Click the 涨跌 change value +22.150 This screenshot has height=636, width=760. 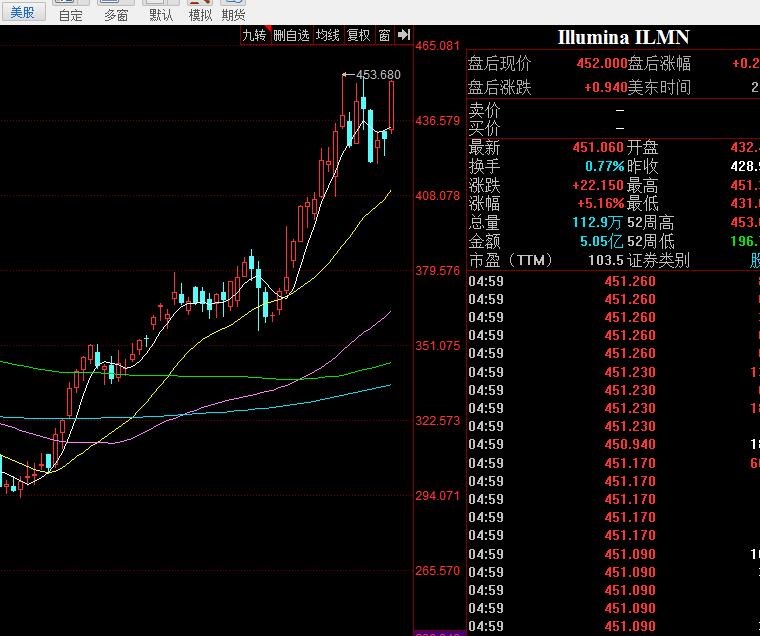point(598,185)
